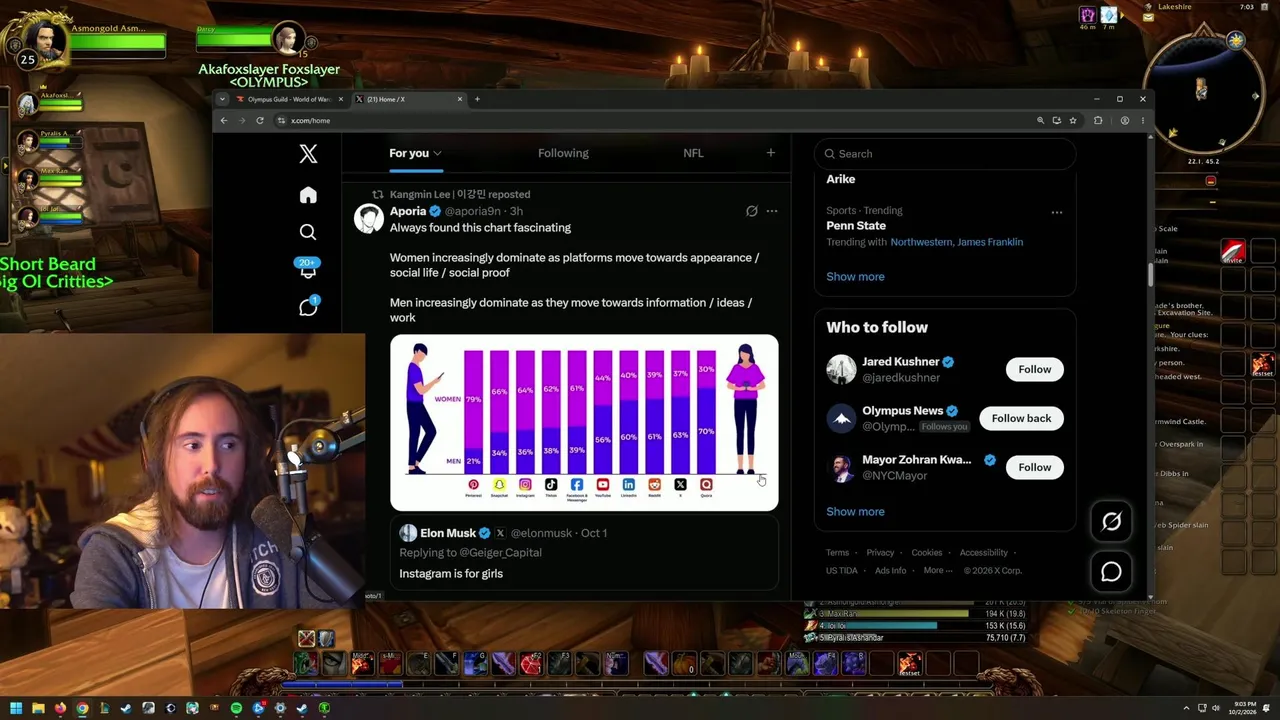View site information icon beside URL

[281, 120]
